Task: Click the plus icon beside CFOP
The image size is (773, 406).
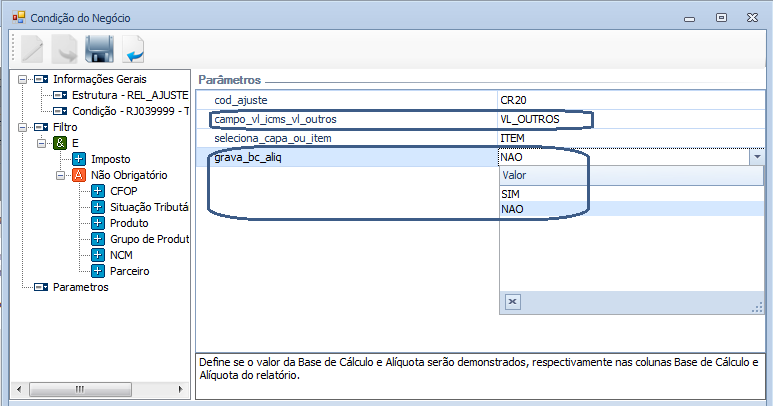Action: [98, 191]
